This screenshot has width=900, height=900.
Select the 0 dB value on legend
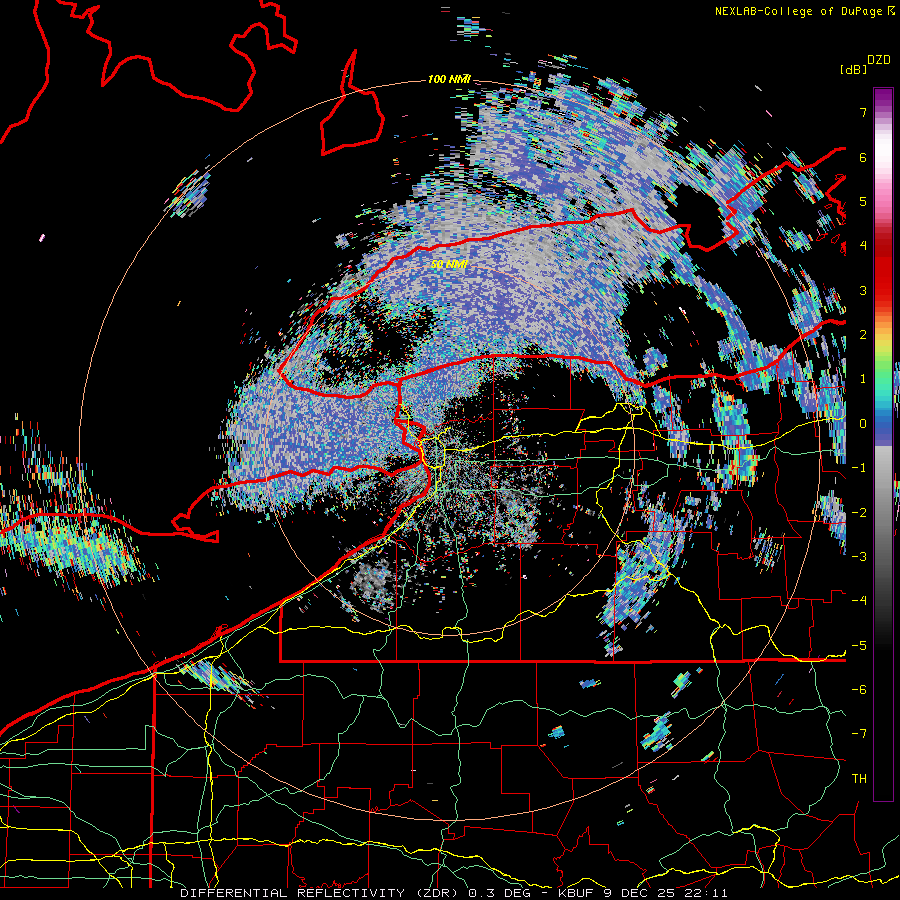[863, 424]
